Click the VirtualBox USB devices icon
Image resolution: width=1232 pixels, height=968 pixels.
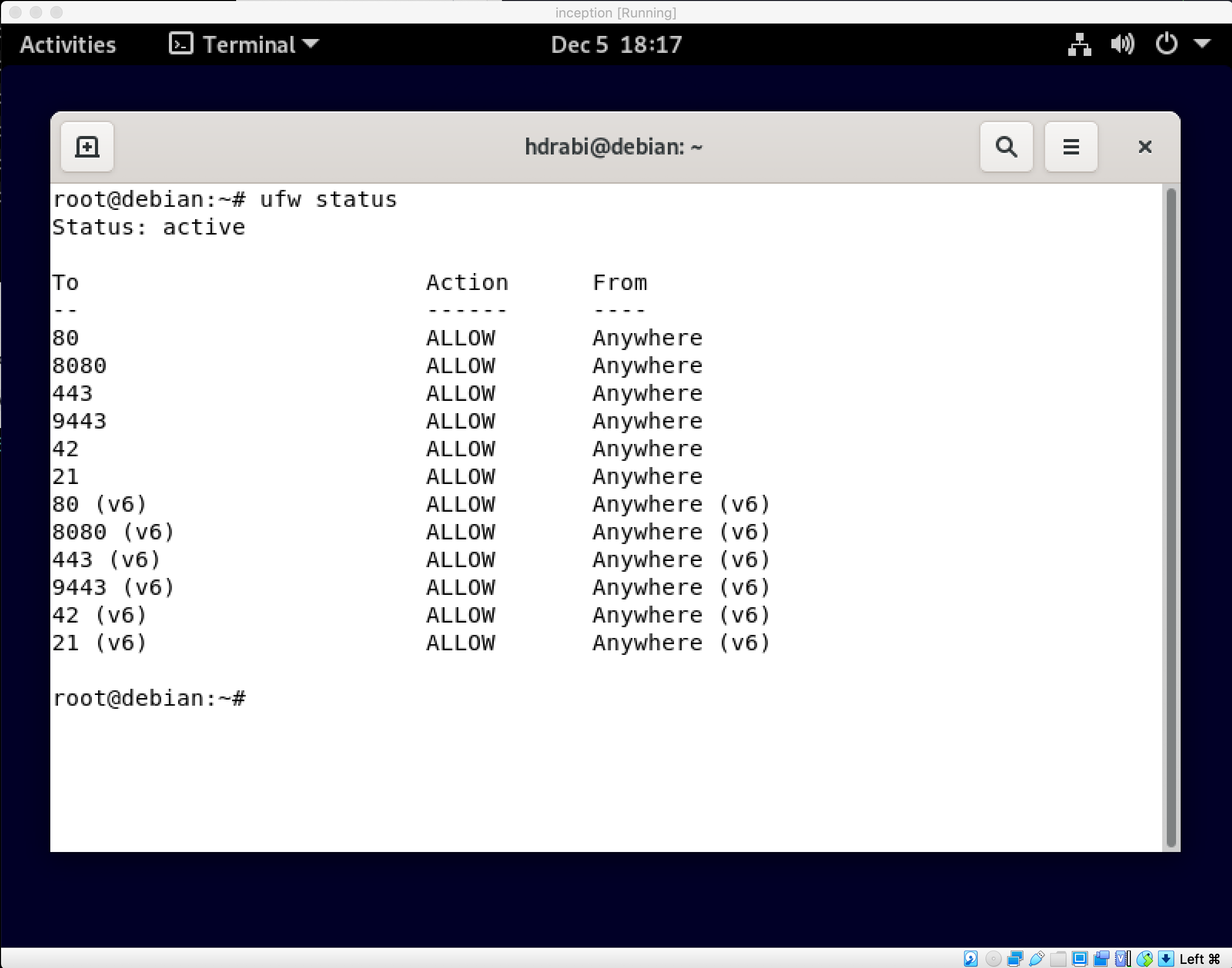coord(1037,958)
